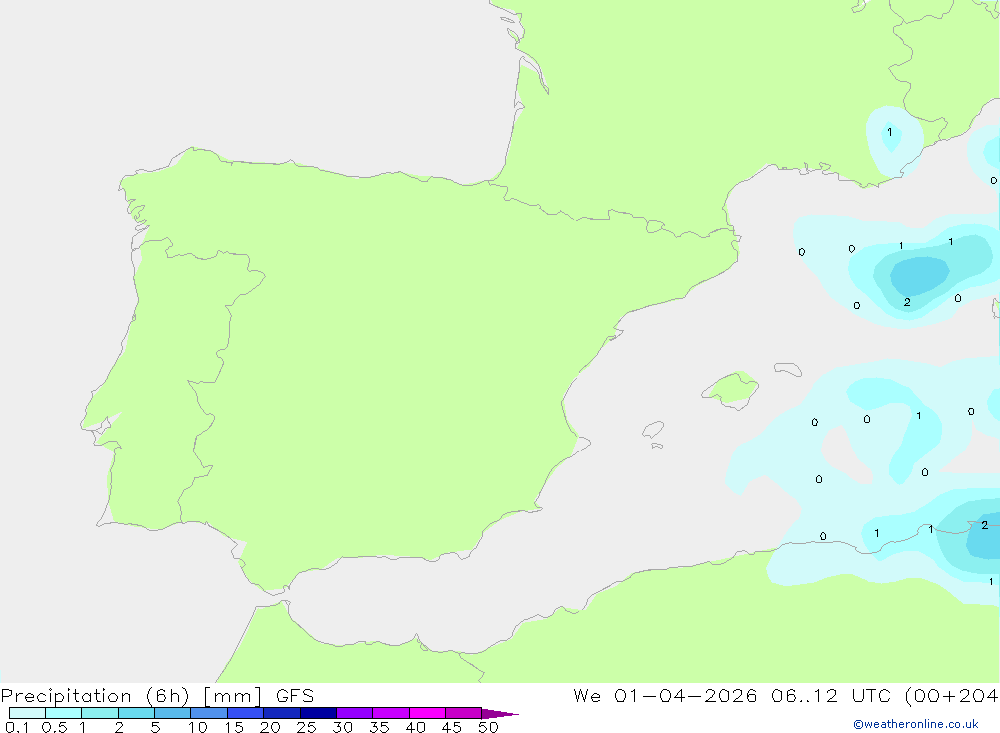1000x733 pixels.
Task: Select the 0.5–1 mm legend color box
Action: [x=63, y=713]
